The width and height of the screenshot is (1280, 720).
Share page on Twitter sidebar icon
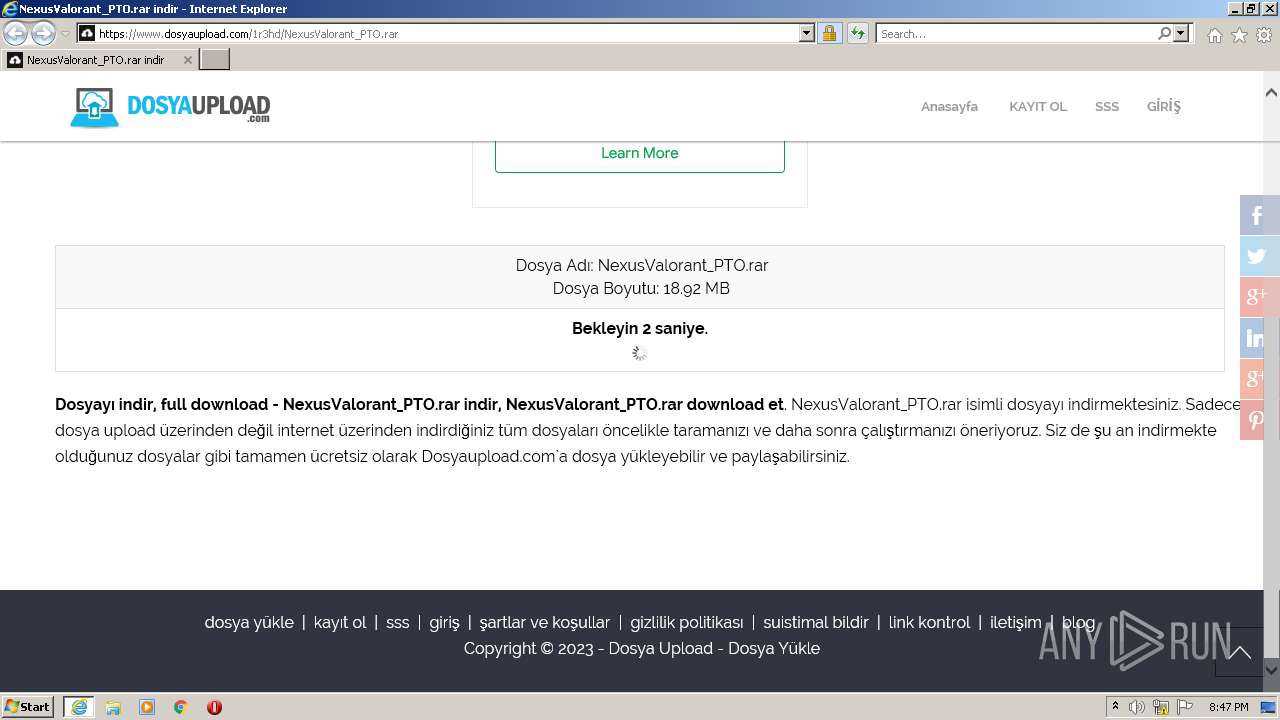point(1259,256)
